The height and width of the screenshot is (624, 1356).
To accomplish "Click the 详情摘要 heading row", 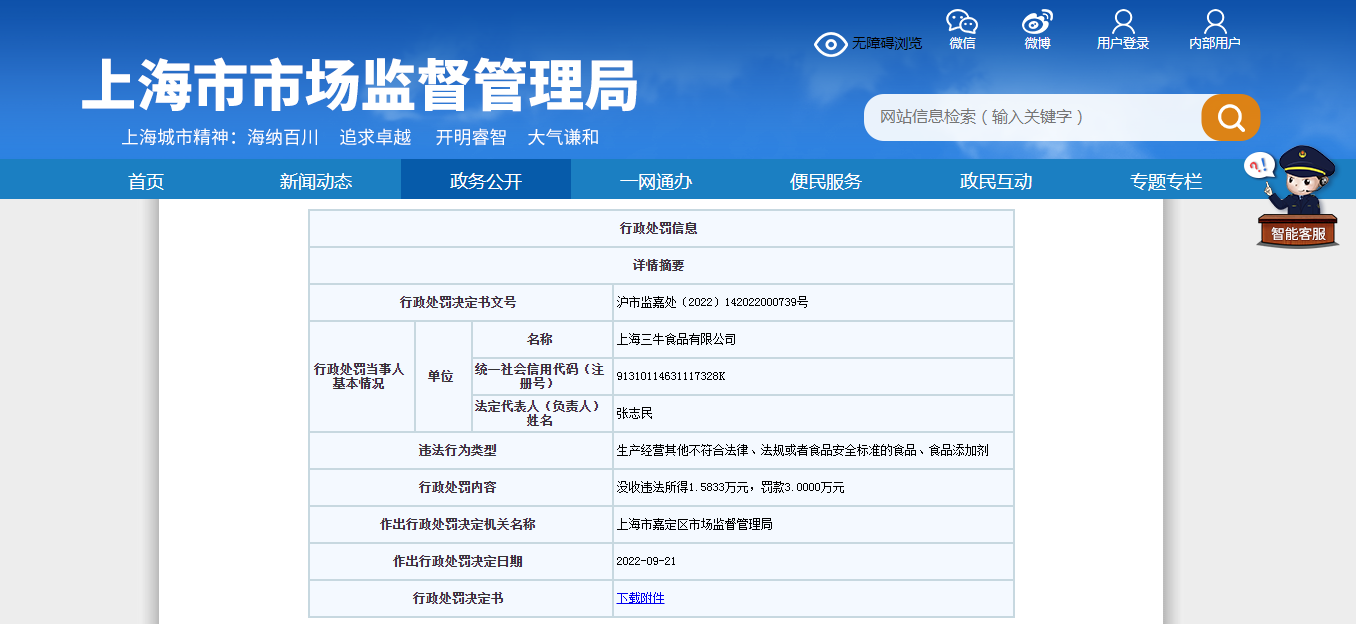I will (661, 265).
